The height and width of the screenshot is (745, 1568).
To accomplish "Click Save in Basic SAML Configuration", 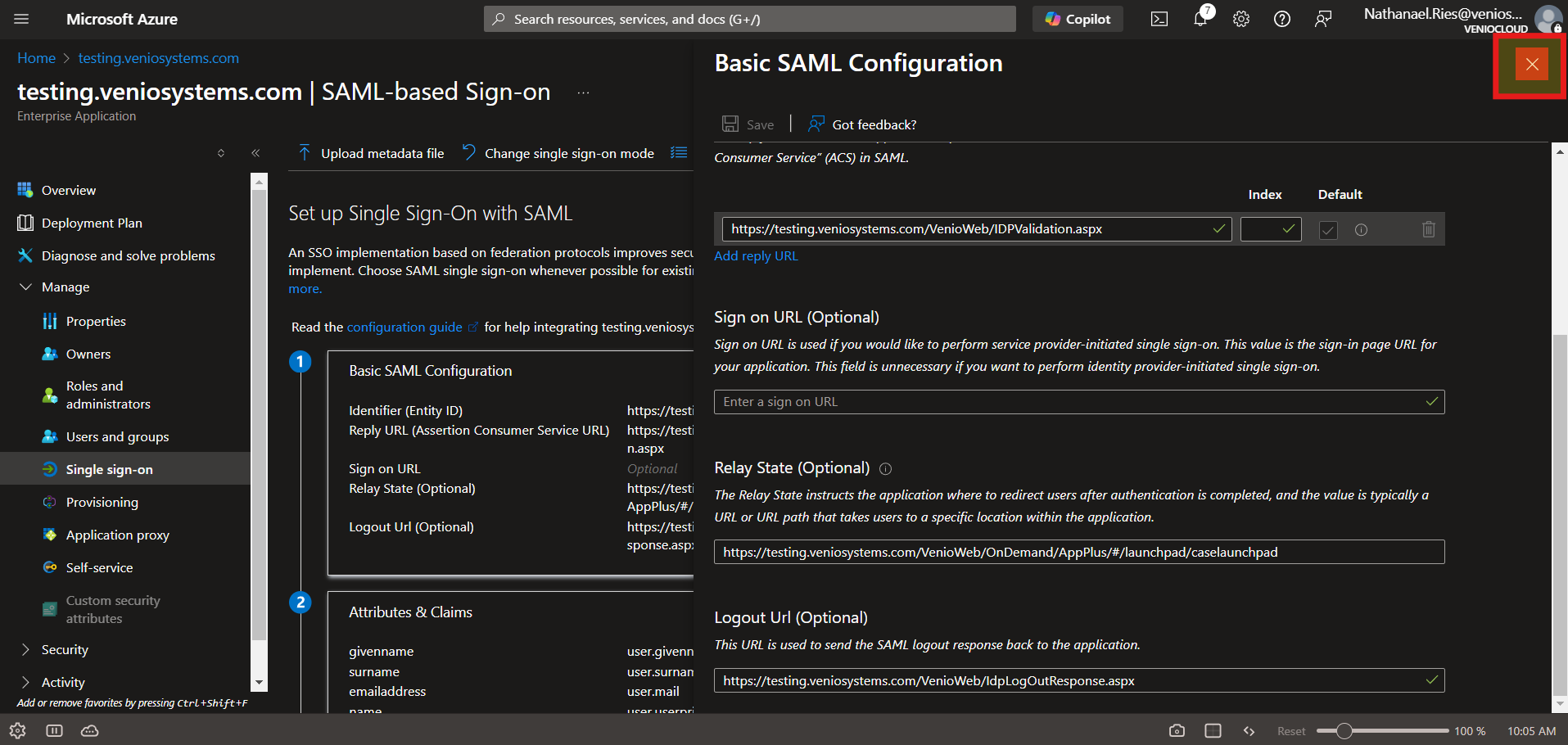I will coord(748,124).
